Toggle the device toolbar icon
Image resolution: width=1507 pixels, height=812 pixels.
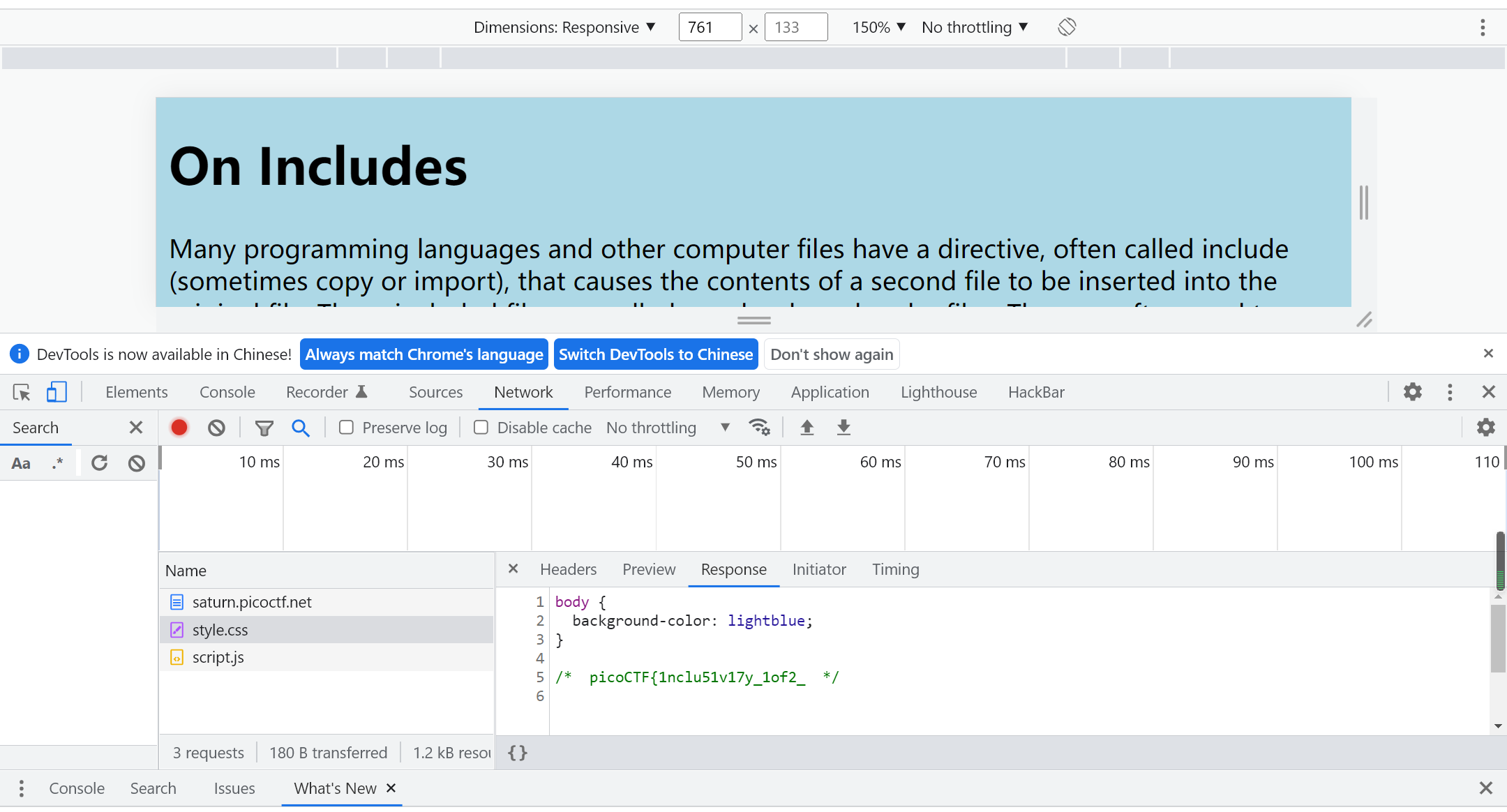click(57, 392)
